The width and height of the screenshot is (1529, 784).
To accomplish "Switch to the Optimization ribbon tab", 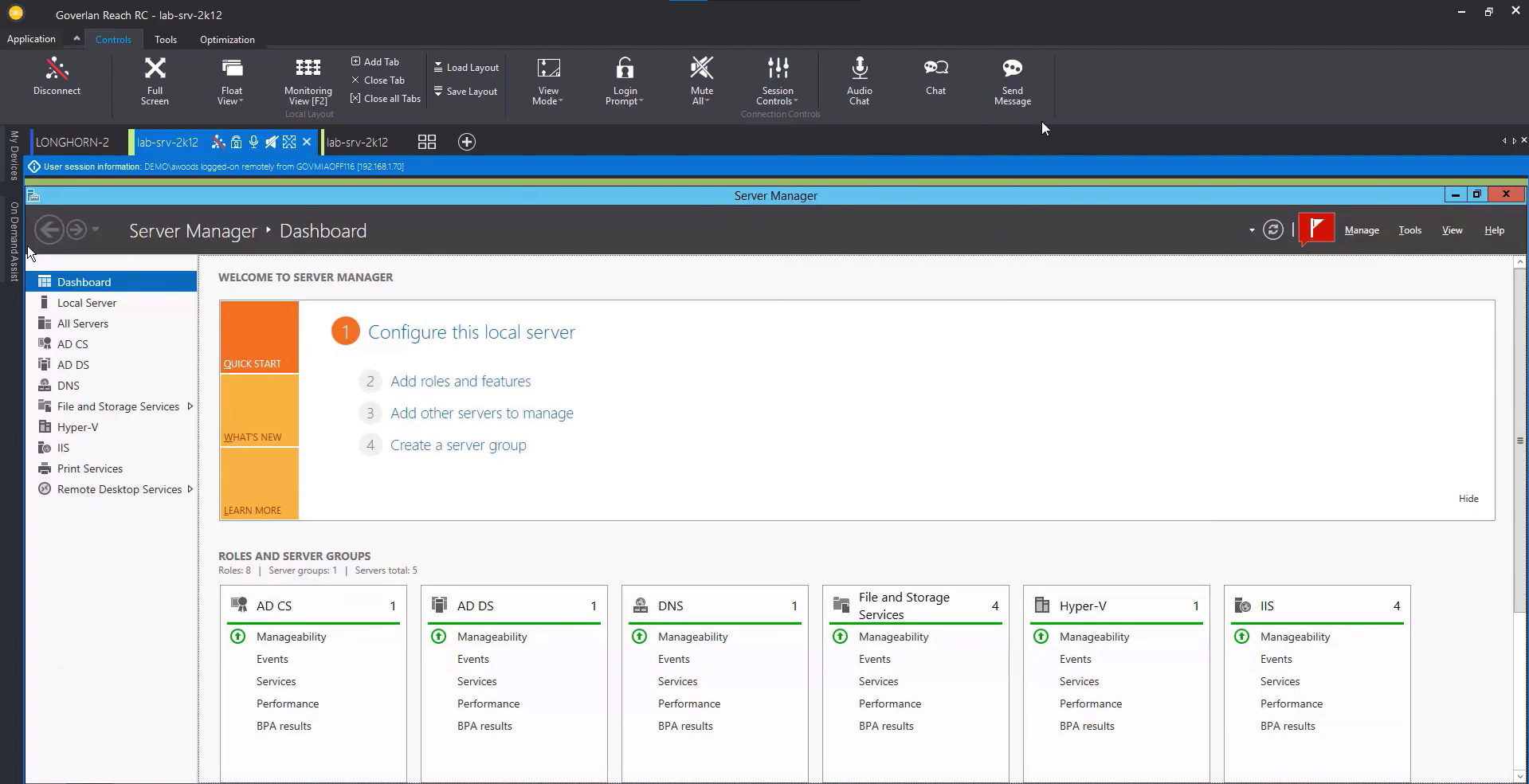I will 227,39.
